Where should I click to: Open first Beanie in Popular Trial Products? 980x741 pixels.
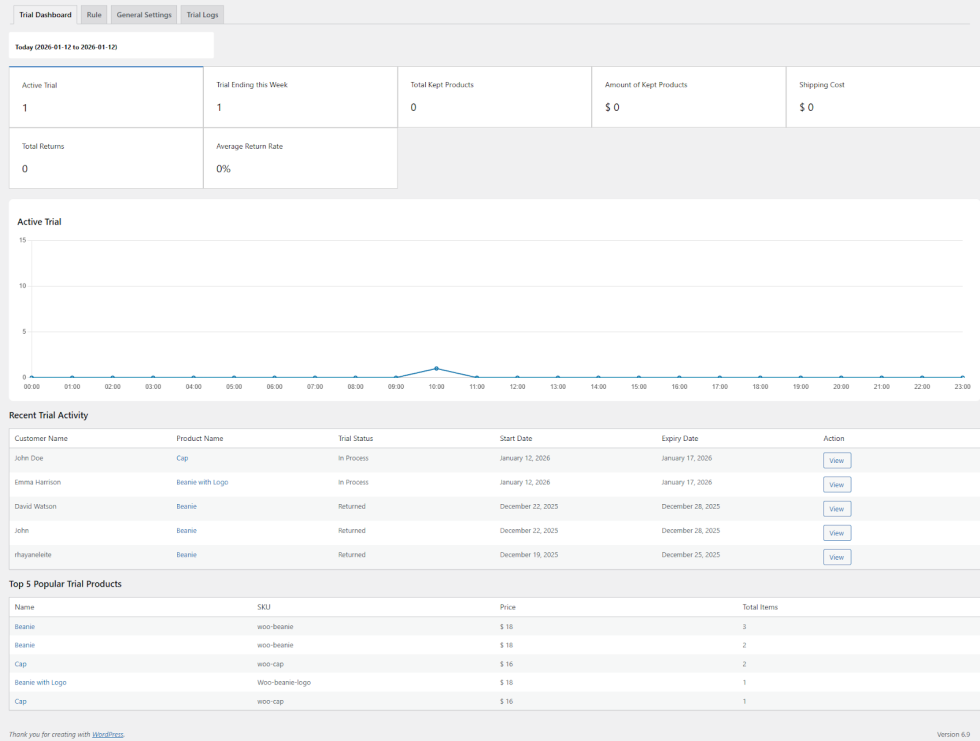(x=25, y=627)
